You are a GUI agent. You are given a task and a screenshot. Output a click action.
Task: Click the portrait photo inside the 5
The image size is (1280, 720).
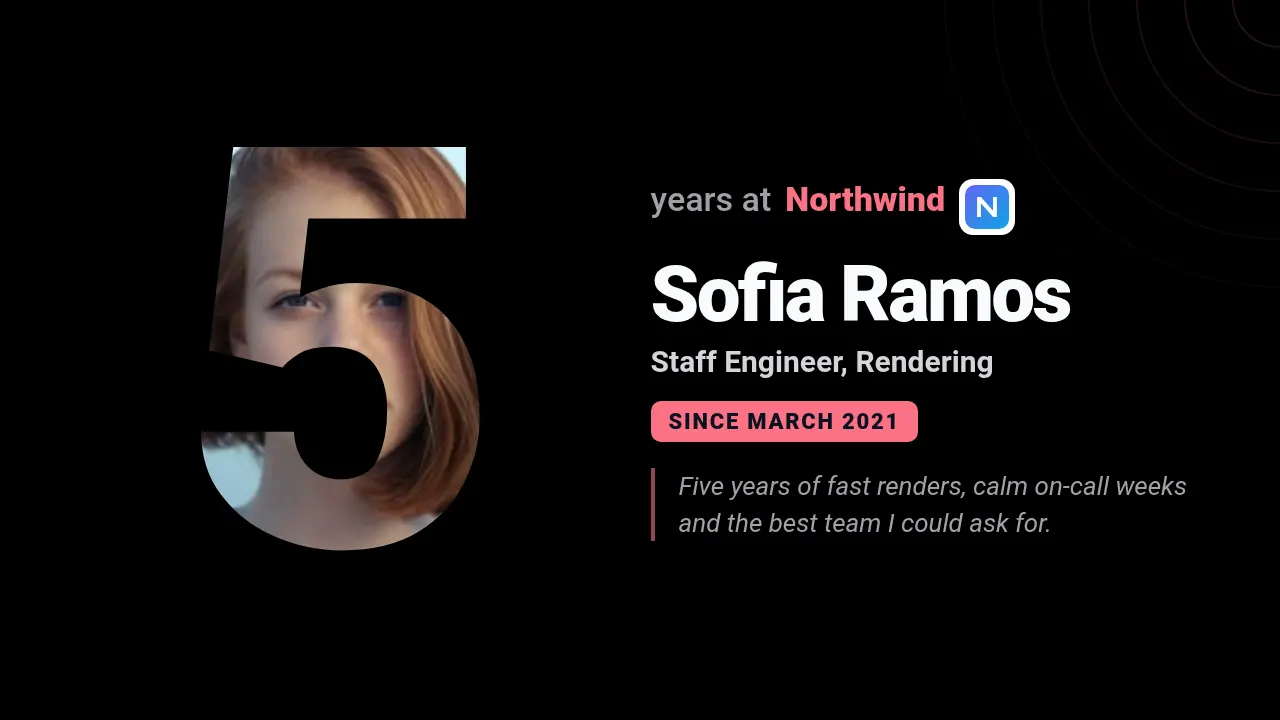point(341,349)
